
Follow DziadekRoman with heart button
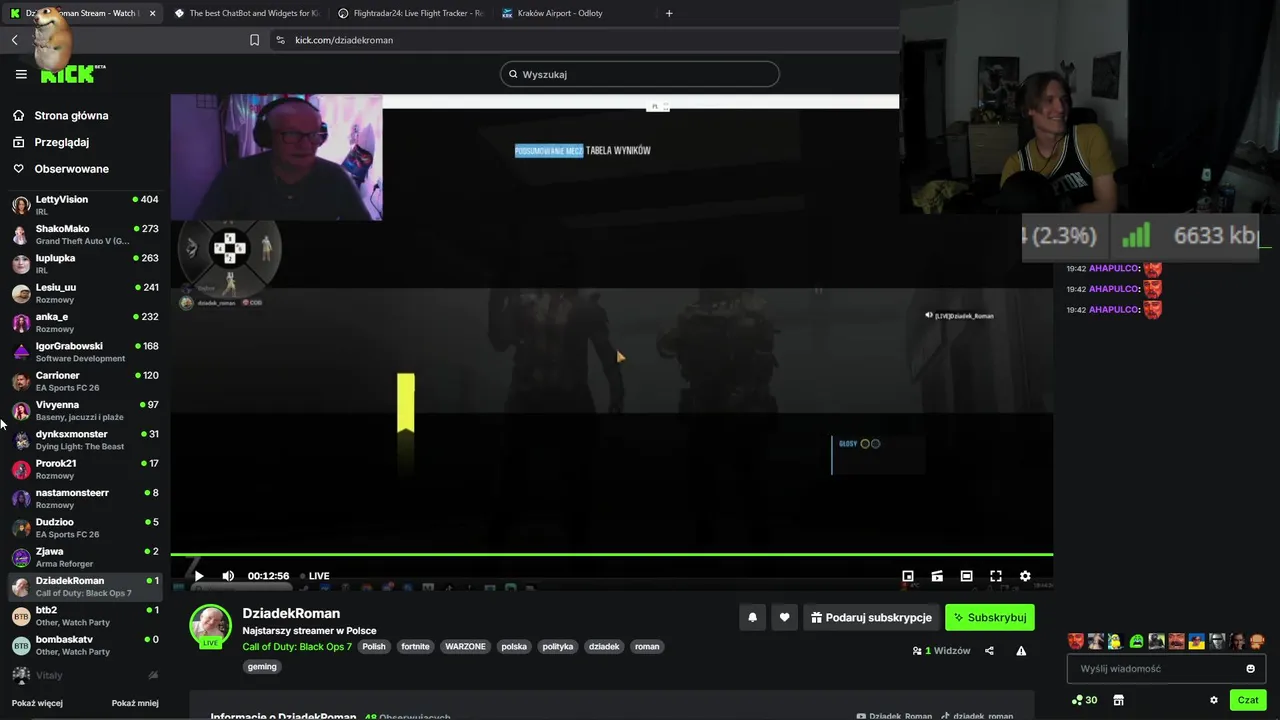coord(784,618)
